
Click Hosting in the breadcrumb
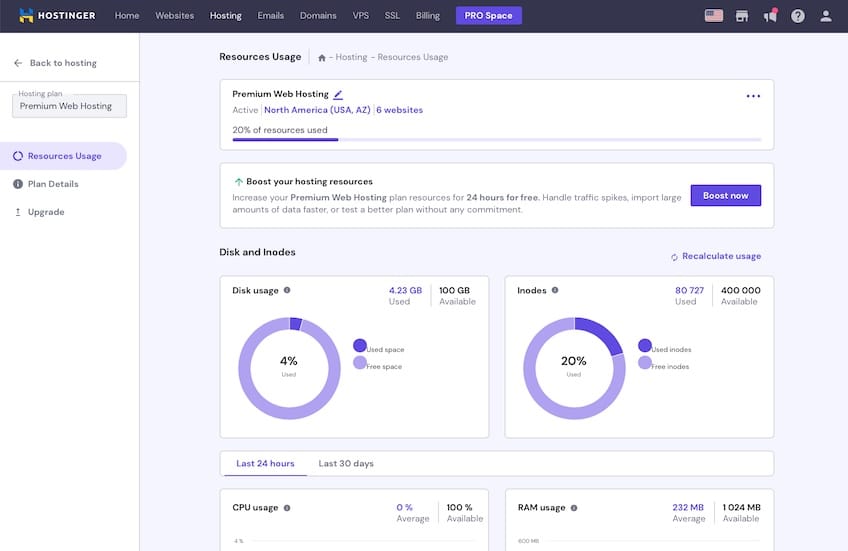point(351,57)
